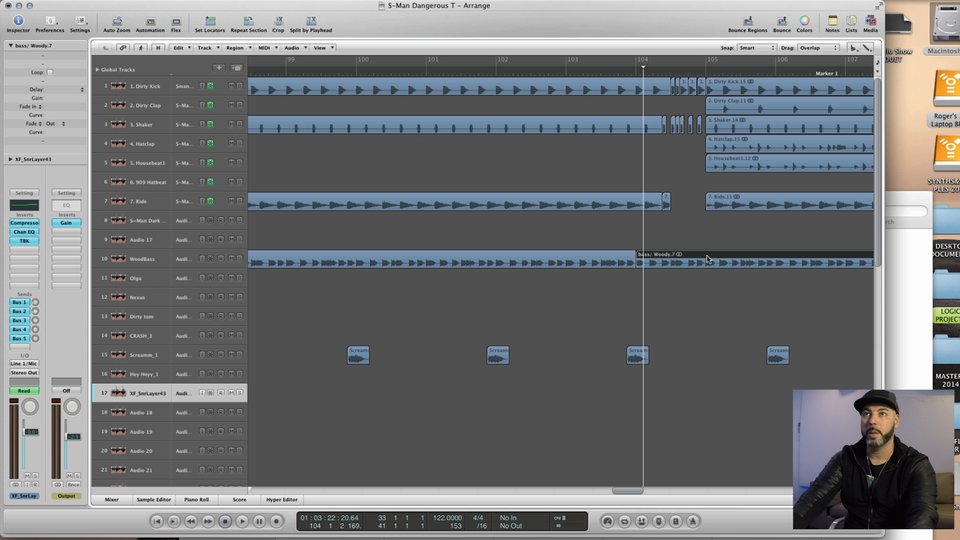Switch to the Sample Editor tab

pos(154,500)
